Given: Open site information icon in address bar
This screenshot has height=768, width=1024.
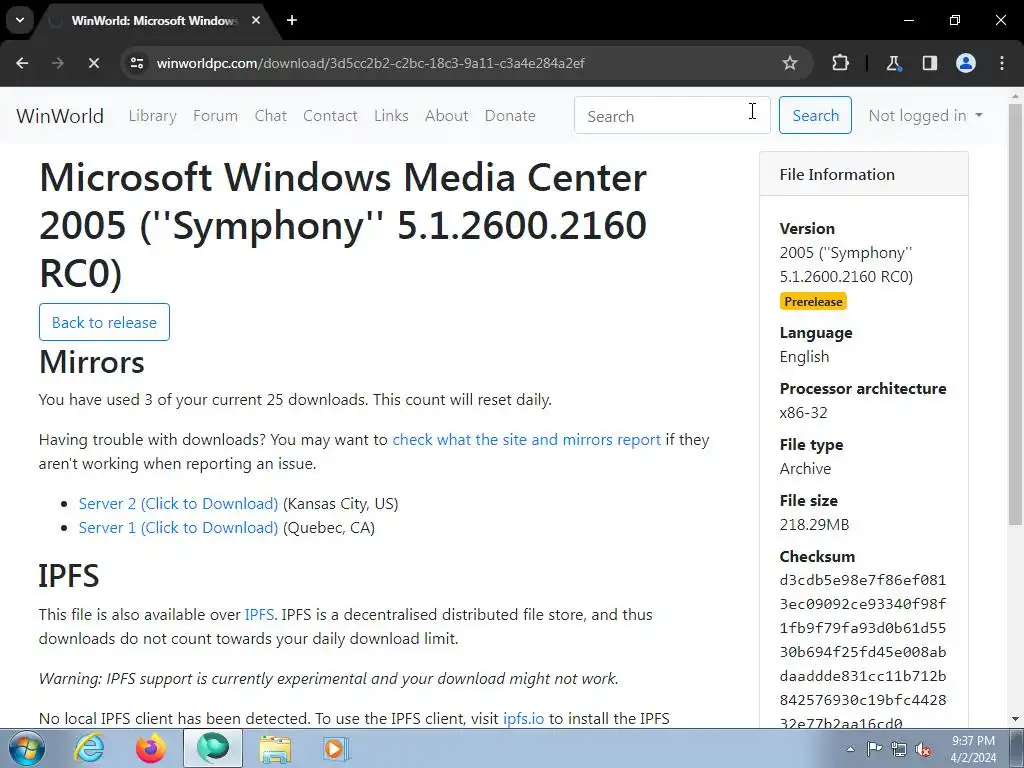Looking at the screenshot, I should click(x=137, y=63).
